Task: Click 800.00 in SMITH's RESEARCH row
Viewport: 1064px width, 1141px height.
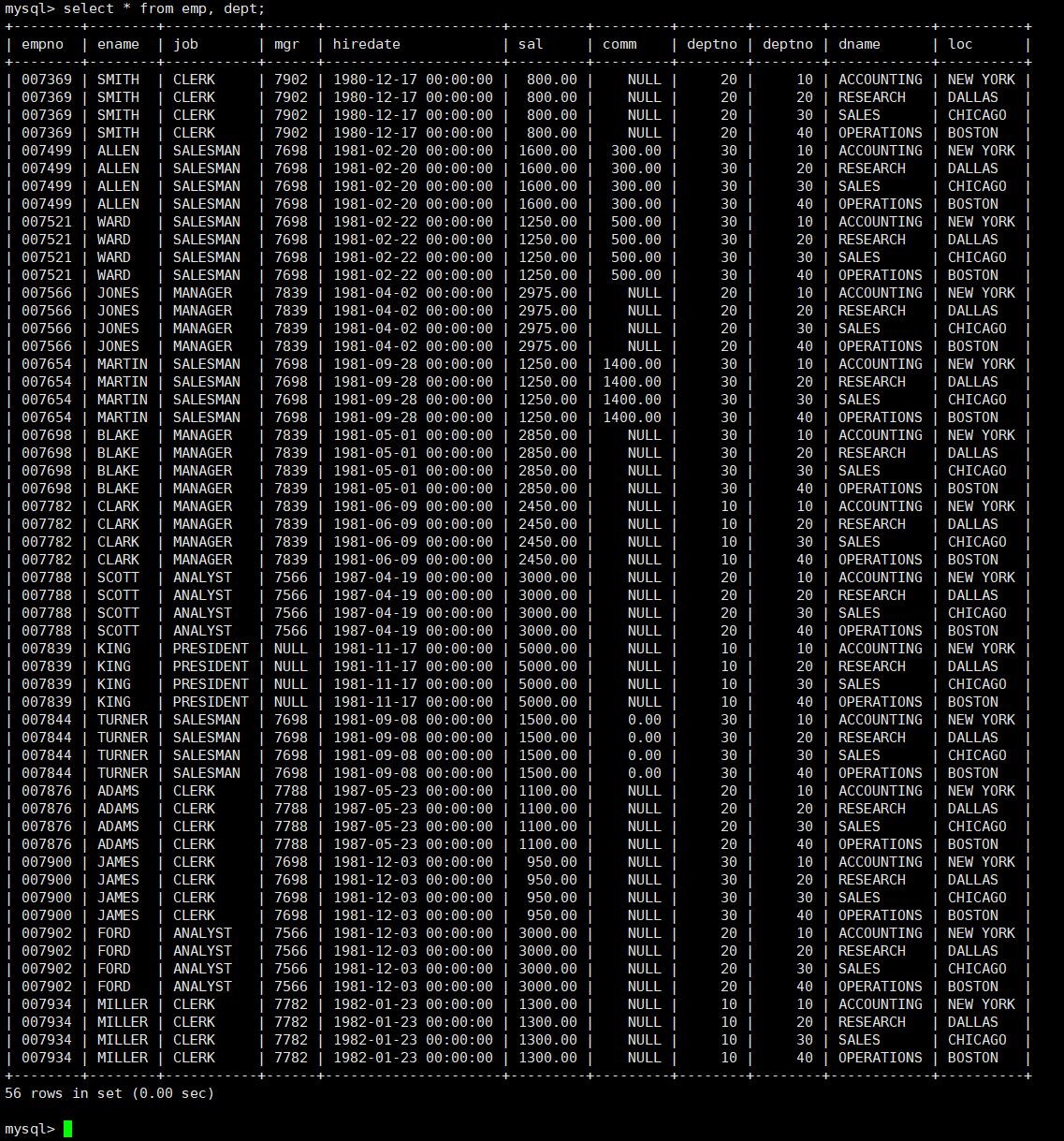Action: click(x=552, y=97)
